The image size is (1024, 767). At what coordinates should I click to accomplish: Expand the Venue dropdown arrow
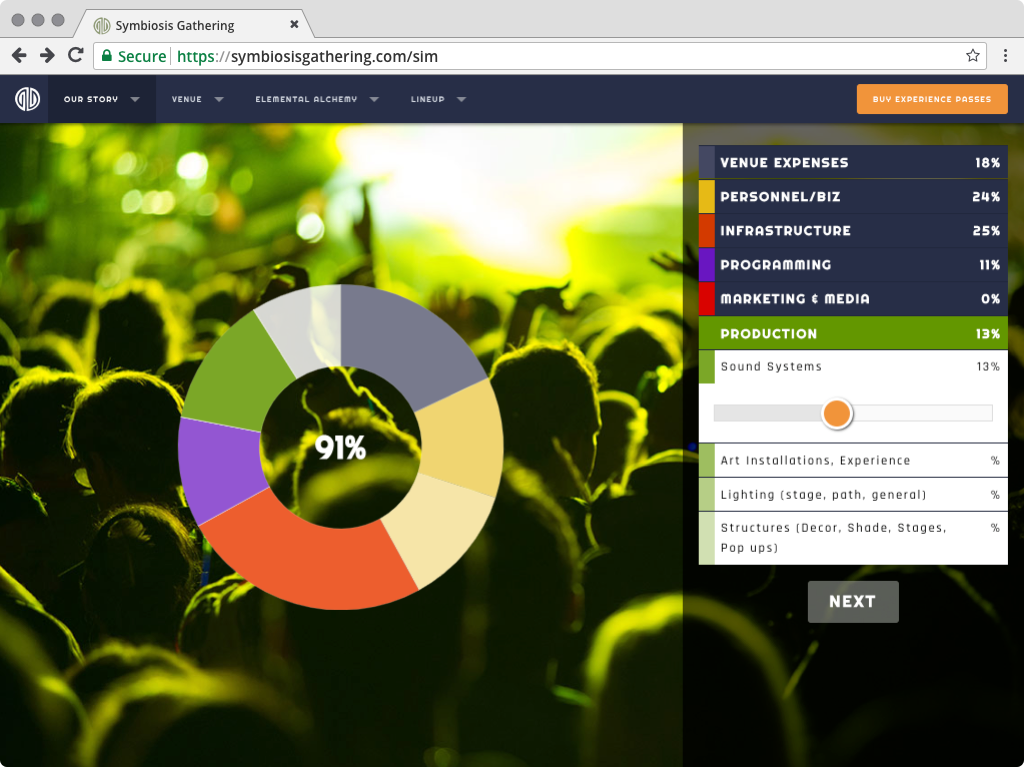click(x=219, y=99)
